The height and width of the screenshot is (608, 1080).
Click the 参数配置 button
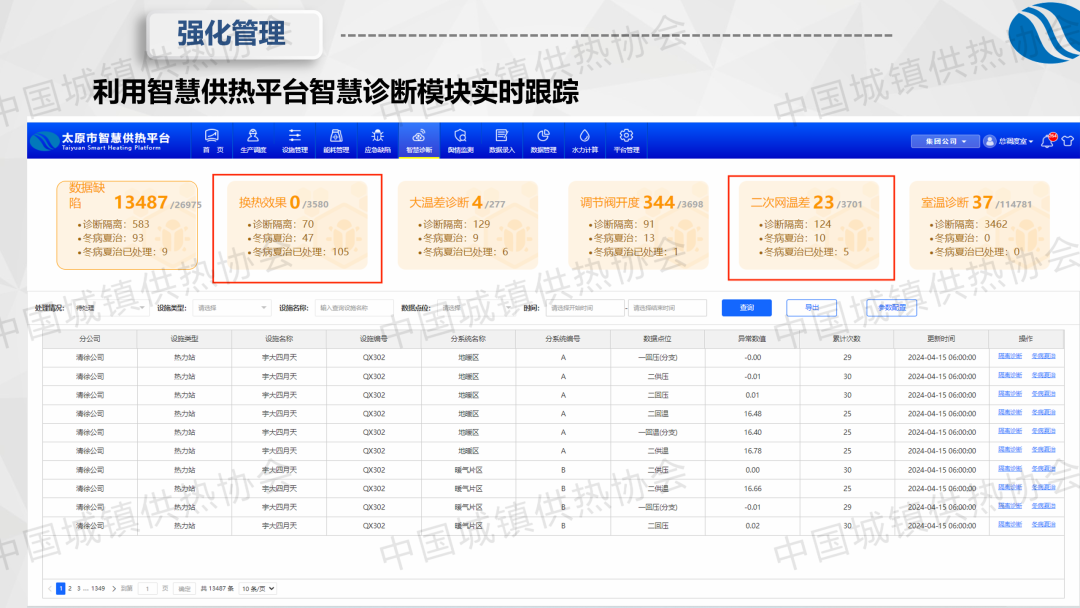click(891, 308)
